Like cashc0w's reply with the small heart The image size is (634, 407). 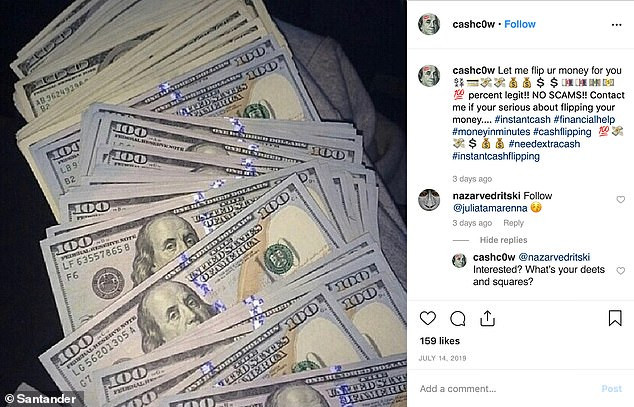coord(621,271)
